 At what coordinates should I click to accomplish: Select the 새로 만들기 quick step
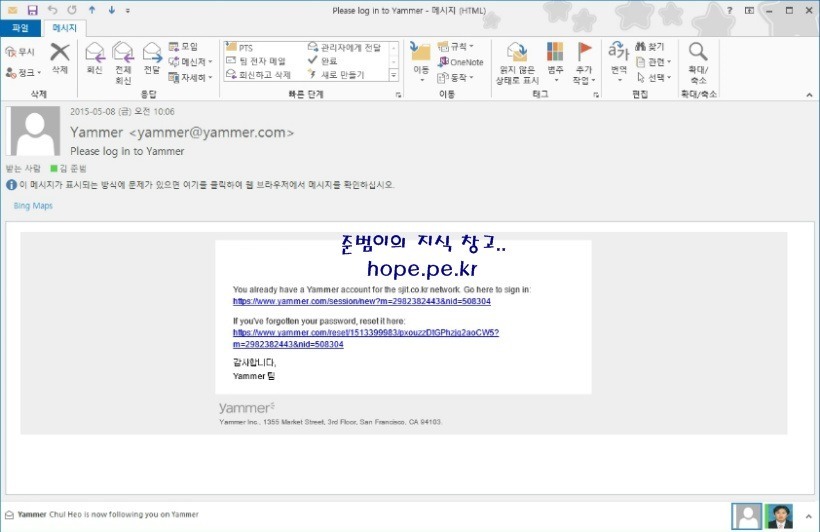[336, 75]
